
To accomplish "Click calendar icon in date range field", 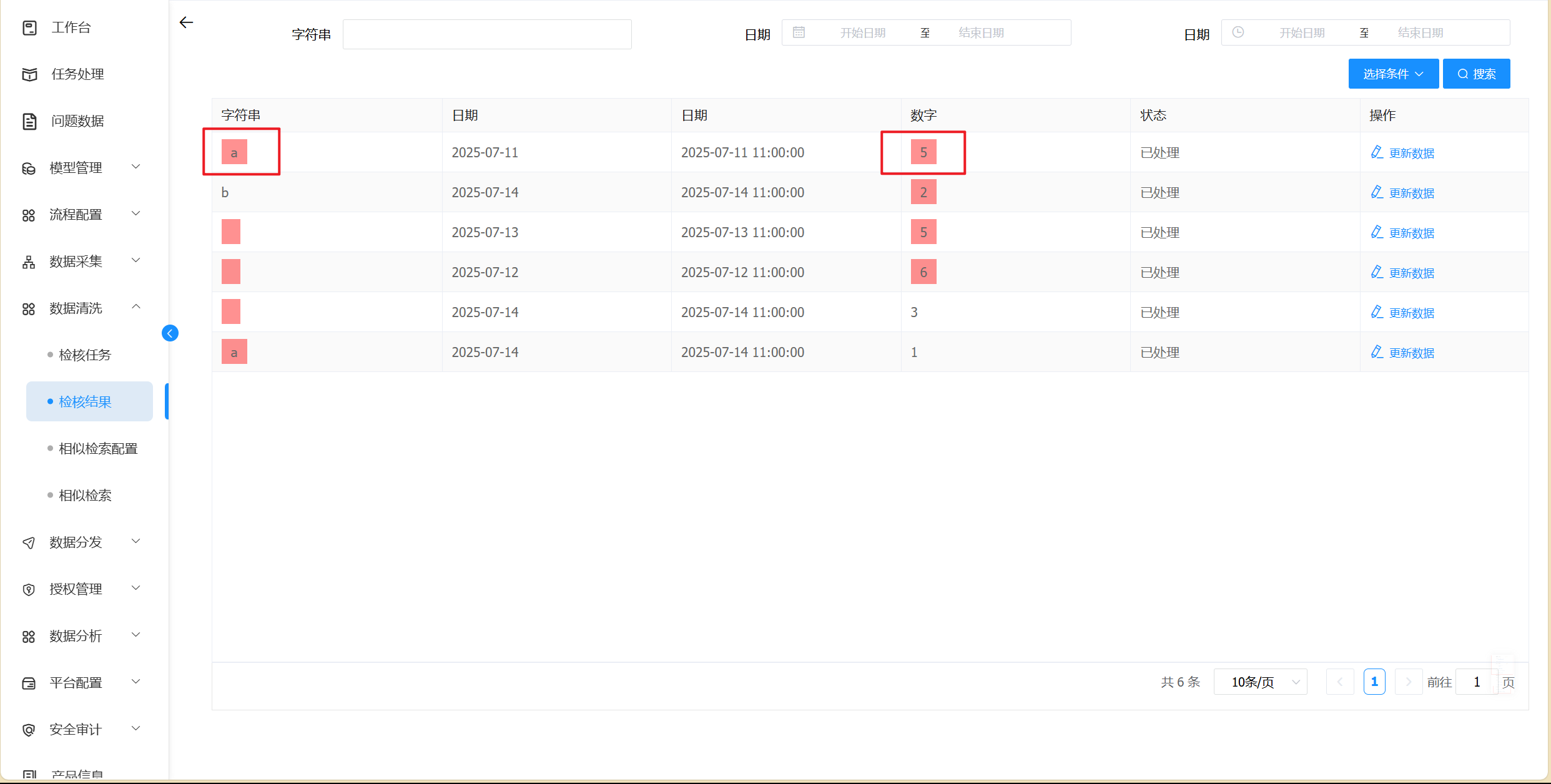I will pos(799,32).
